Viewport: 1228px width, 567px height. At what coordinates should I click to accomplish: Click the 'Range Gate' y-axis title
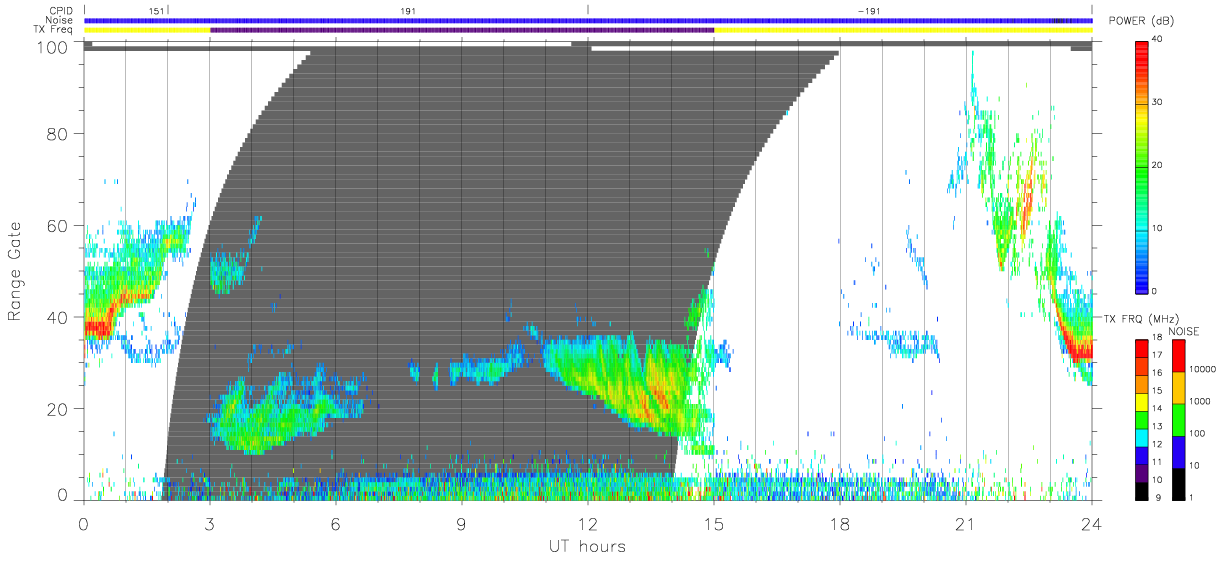pos(15,273)
